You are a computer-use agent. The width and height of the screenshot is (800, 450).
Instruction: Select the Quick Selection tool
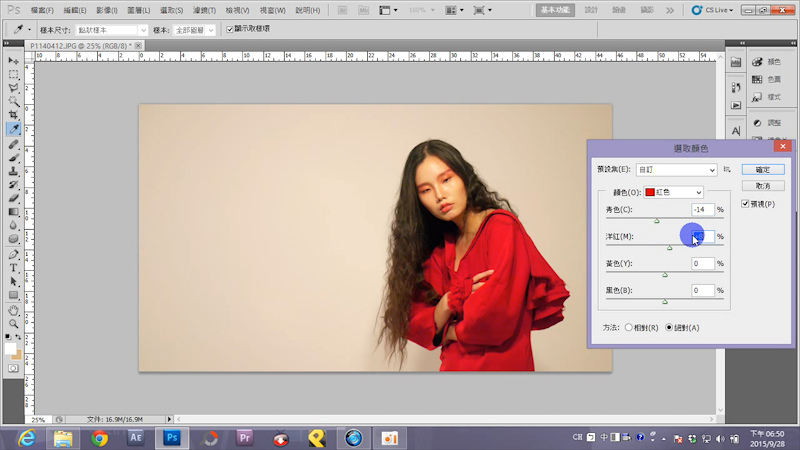(x=13, y=101)
